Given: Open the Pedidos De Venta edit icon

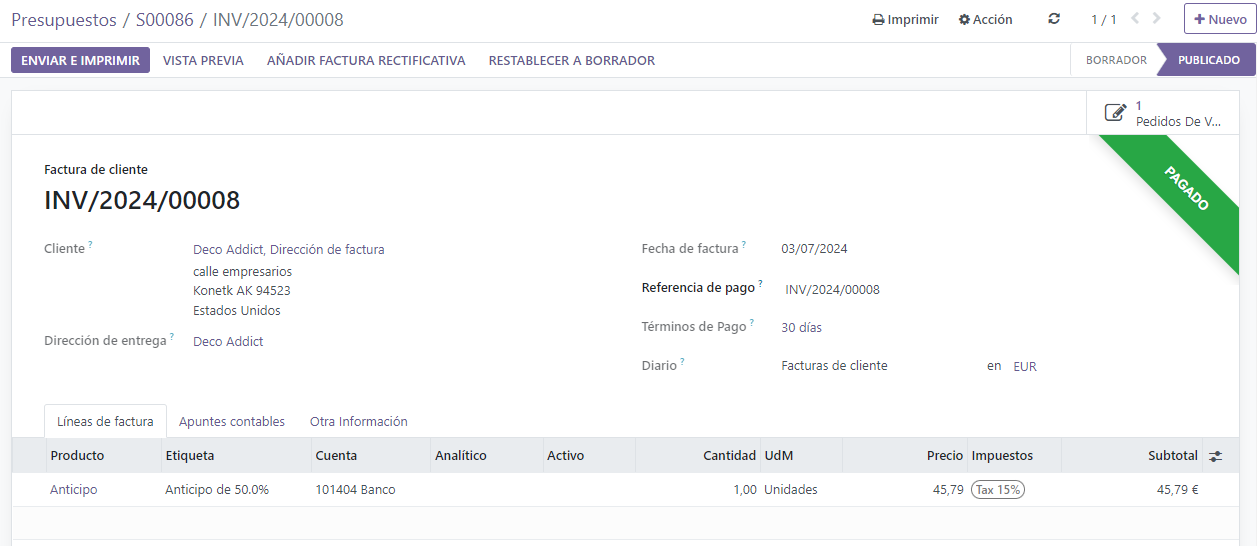Looking at the screenshot, I should (x=1115, y=113).
